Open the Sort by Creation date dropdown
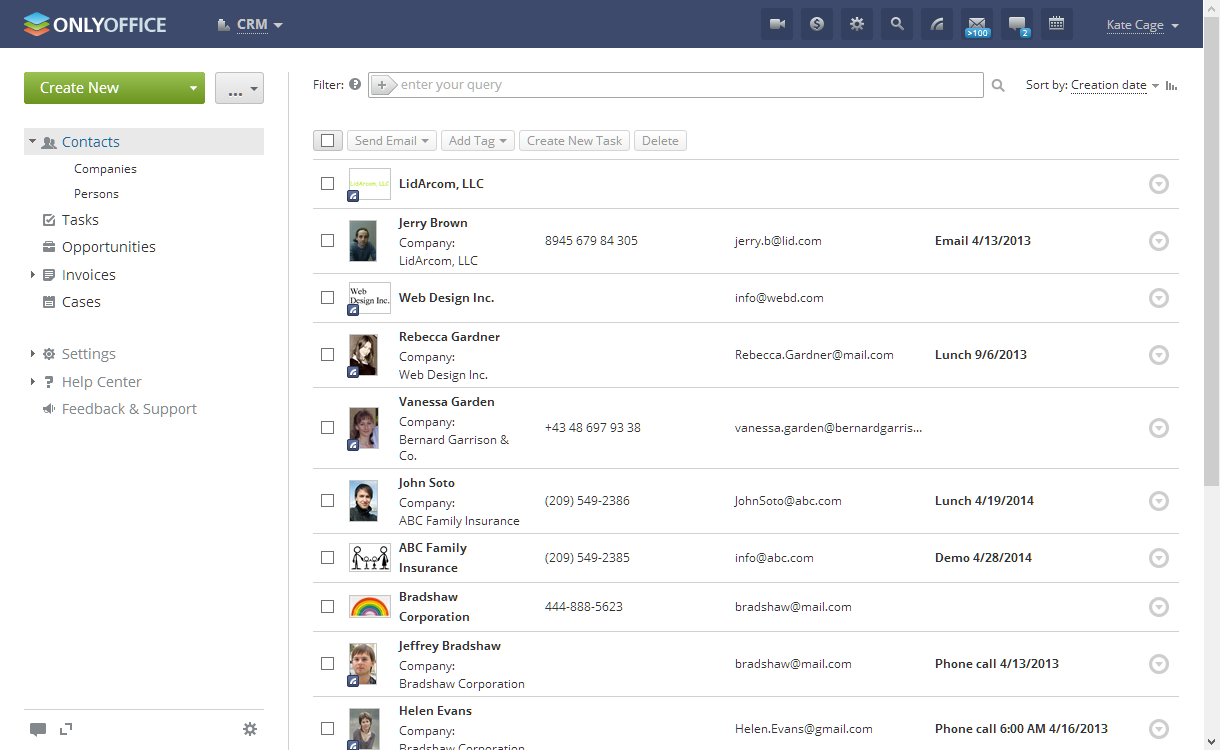1220x750 pixels. click(1114, 86)
